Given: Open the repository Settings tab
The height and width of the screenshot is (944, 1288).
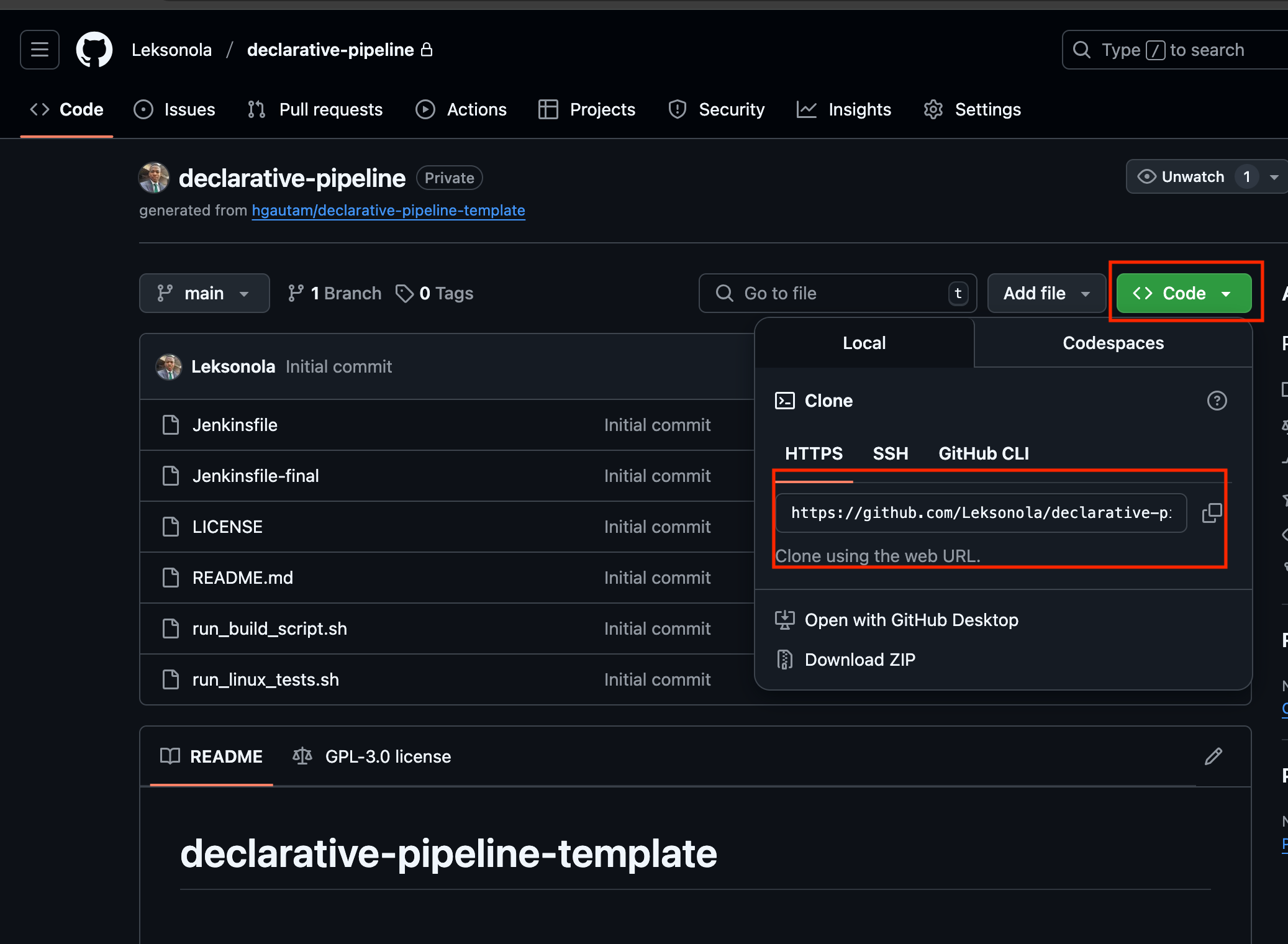Looking at the screenshot, I should tap(972, 109).
